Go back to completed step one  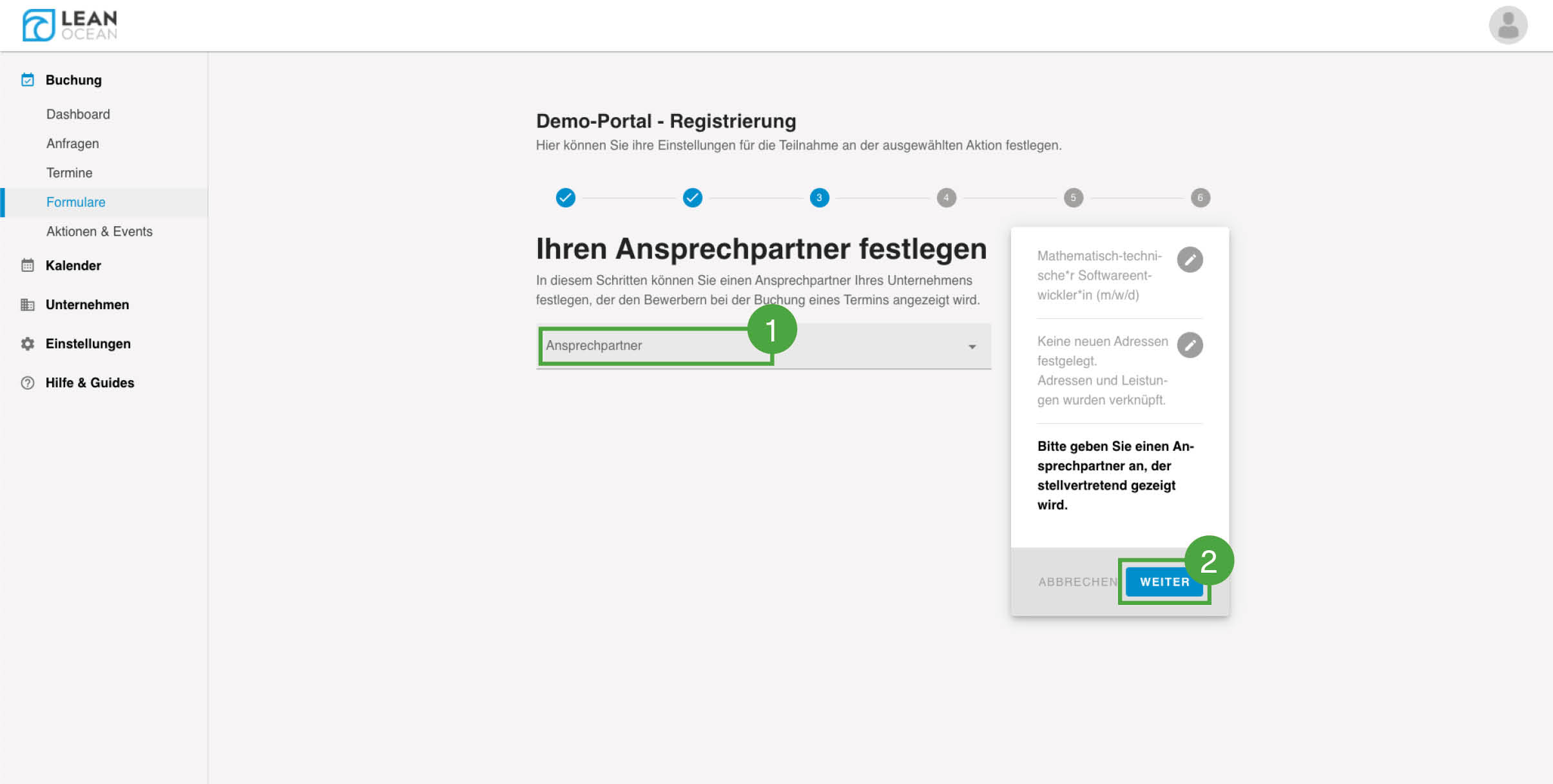pyautogui.click(x=565, y=198)
